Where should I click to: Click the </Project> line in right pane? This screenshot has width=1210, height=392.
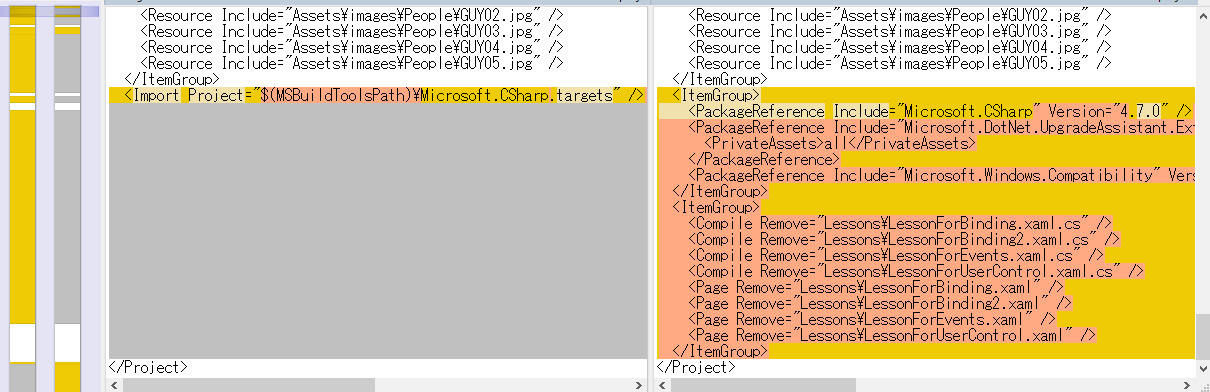695,368
